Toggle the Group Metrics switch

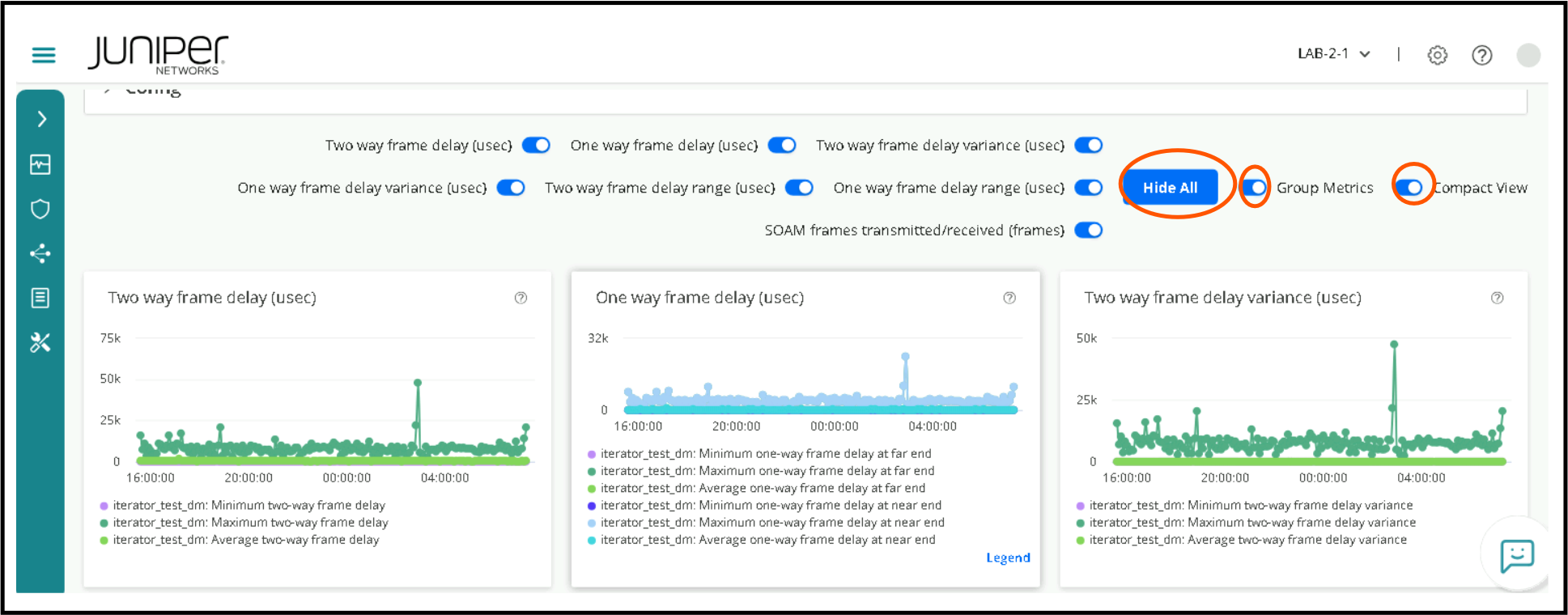tap(1255, 188)
